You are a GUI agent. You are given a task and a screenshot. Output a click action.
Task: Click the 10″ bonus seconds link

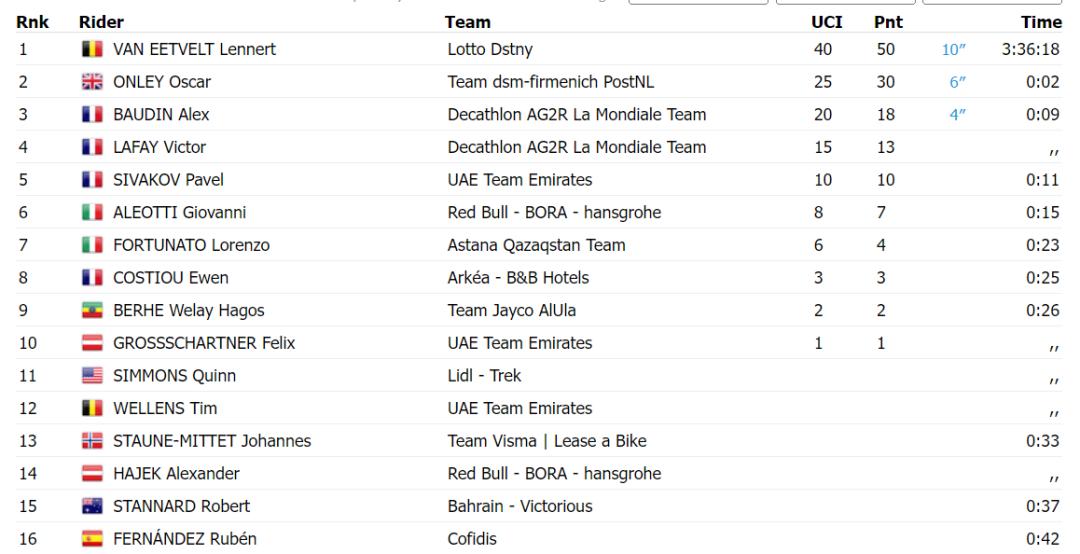click(x=953, y=50)
